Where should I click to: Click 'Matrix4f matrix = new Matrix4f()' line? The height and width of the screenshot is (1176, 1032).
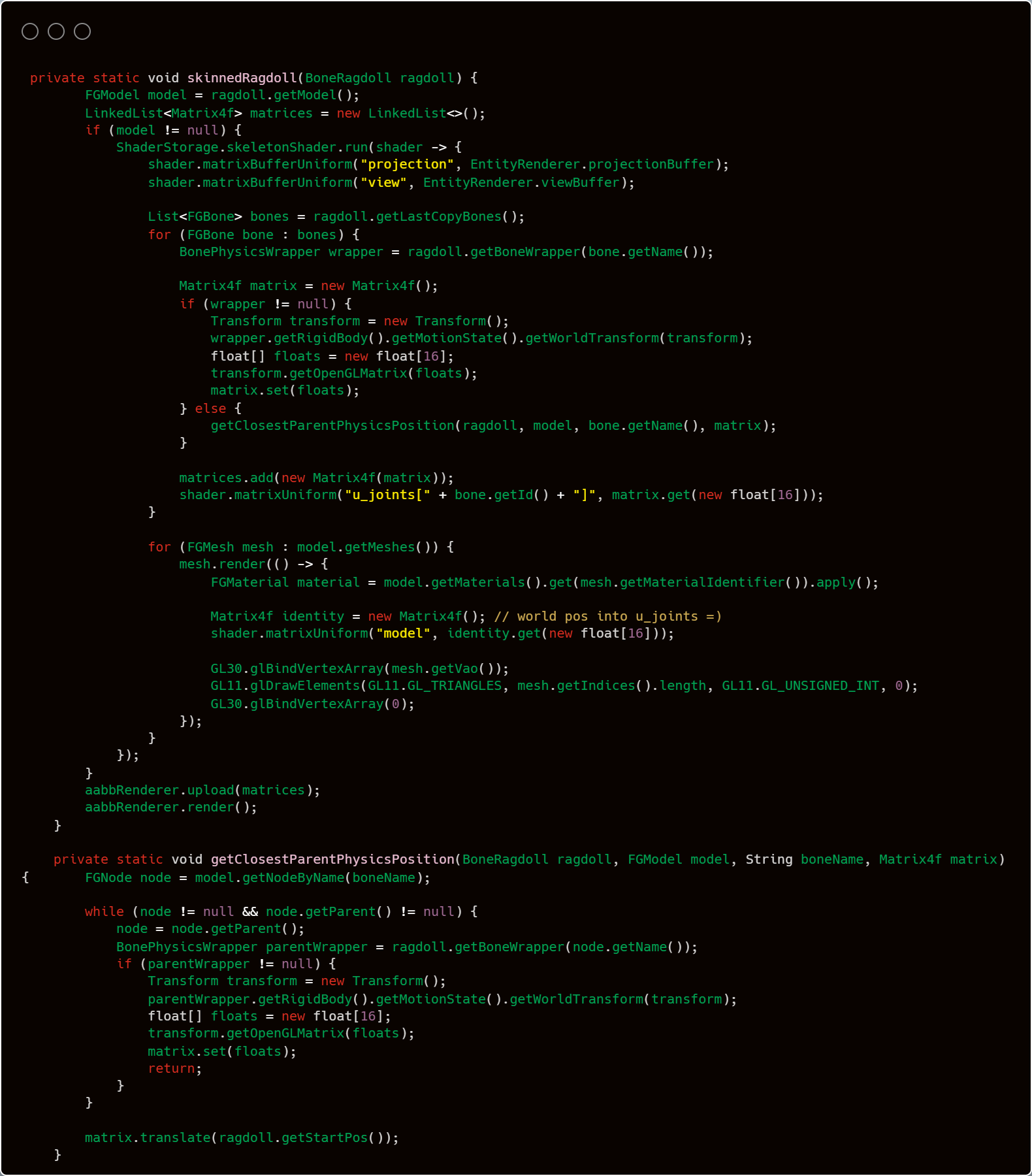coord(309,286)
